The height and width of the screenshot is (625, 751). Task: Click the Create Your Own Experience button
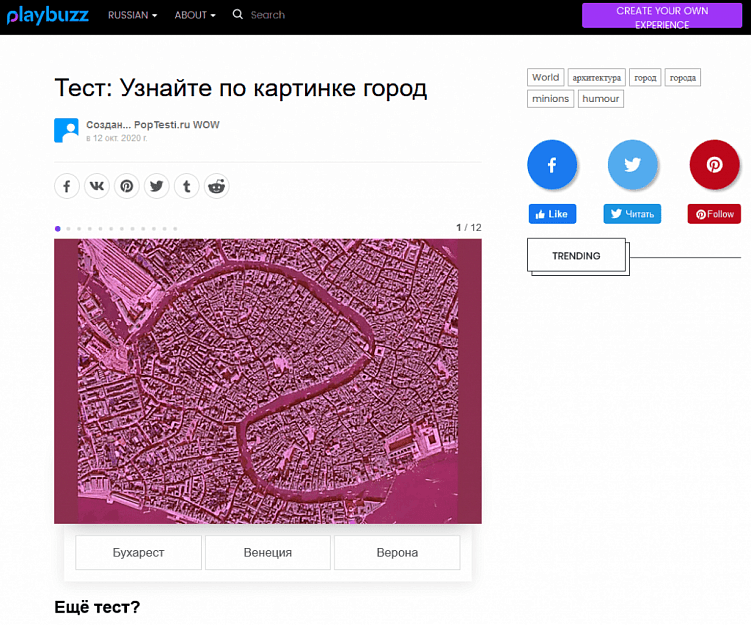661,17
